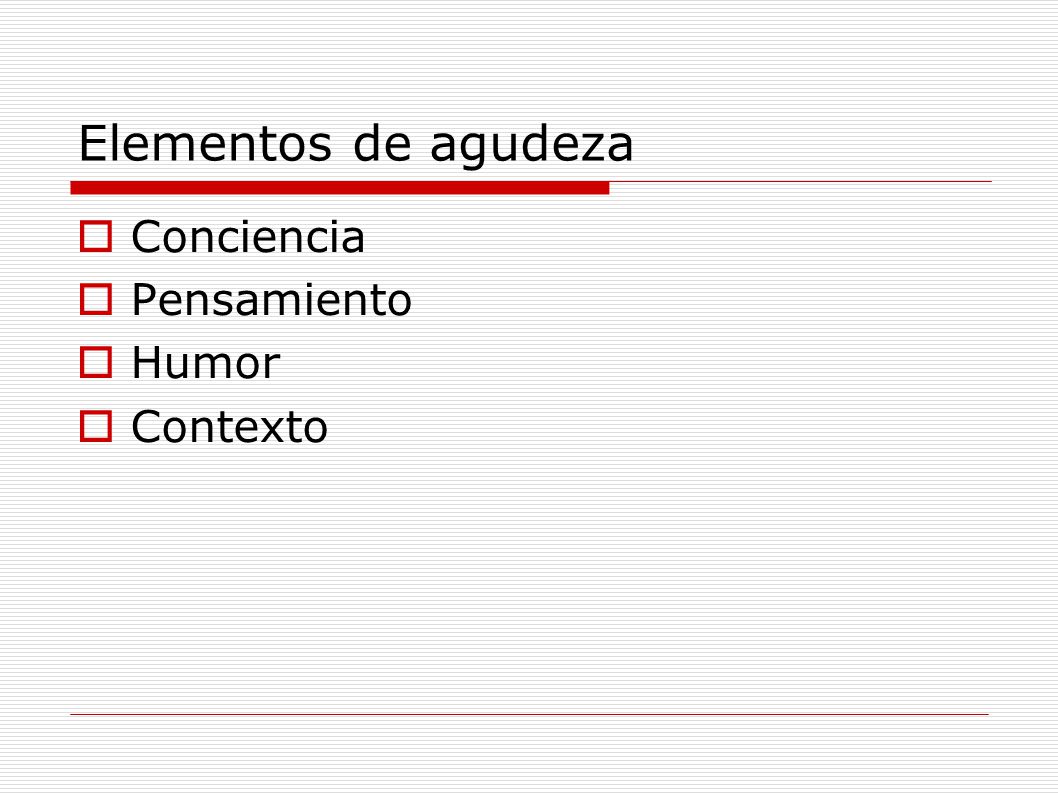Click the red square bullet beside Conciencia
This screenshot has height=793, width=1058.
[x=96, y=237]
